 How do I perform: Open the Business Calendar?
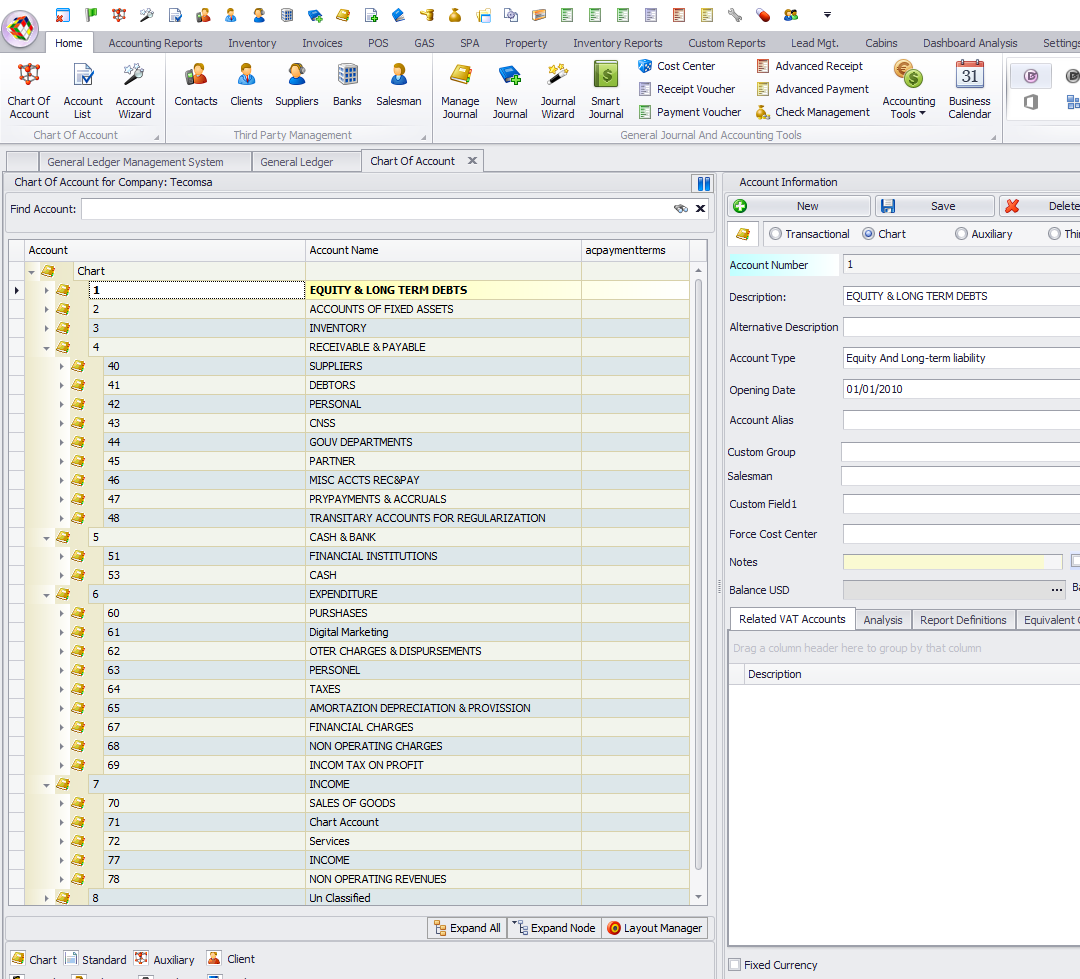coord(969,88)
